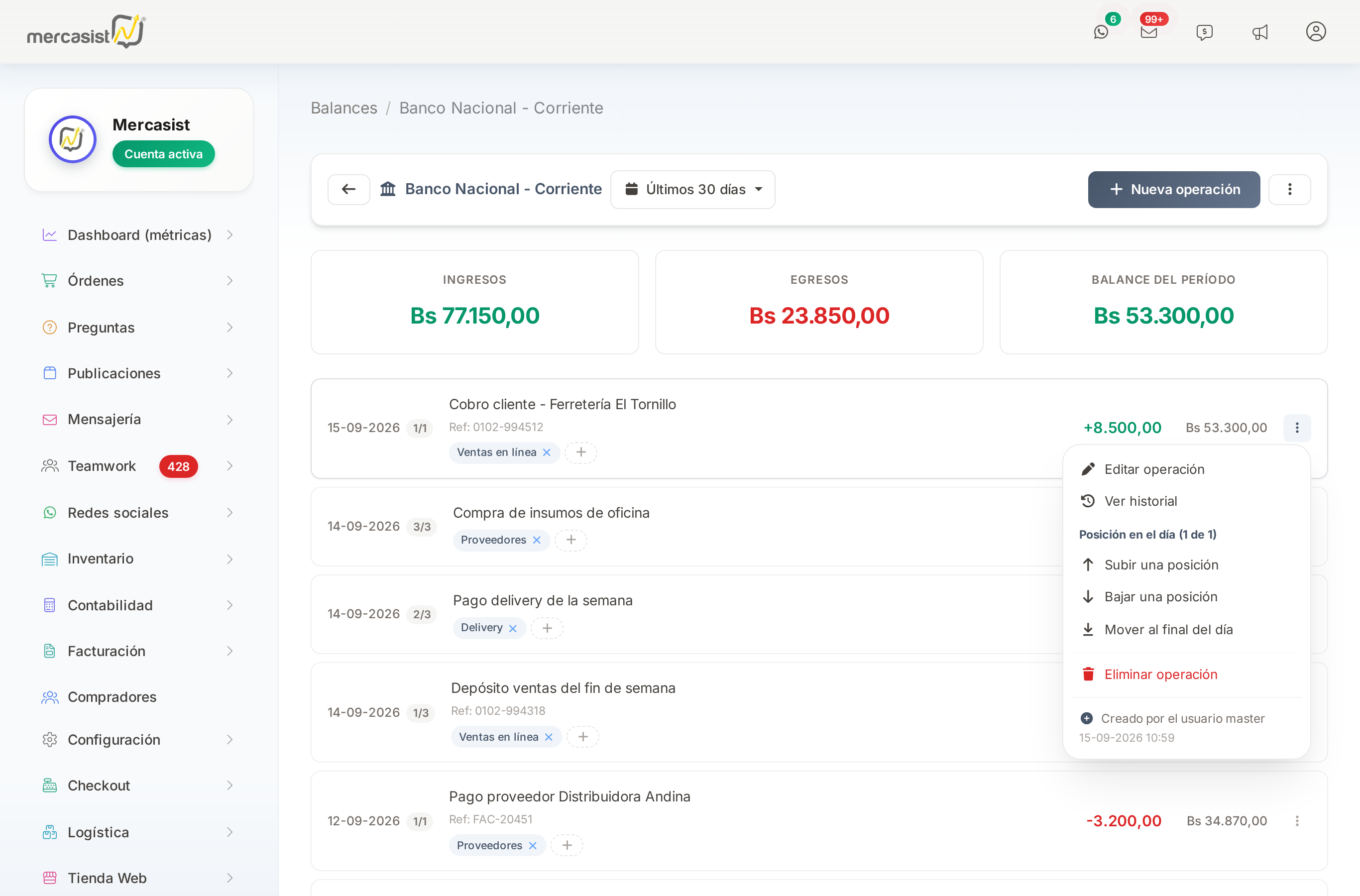Open announcements megaphone icon
Viewport: 1360px width, 896px height.
coord(1260,32)
